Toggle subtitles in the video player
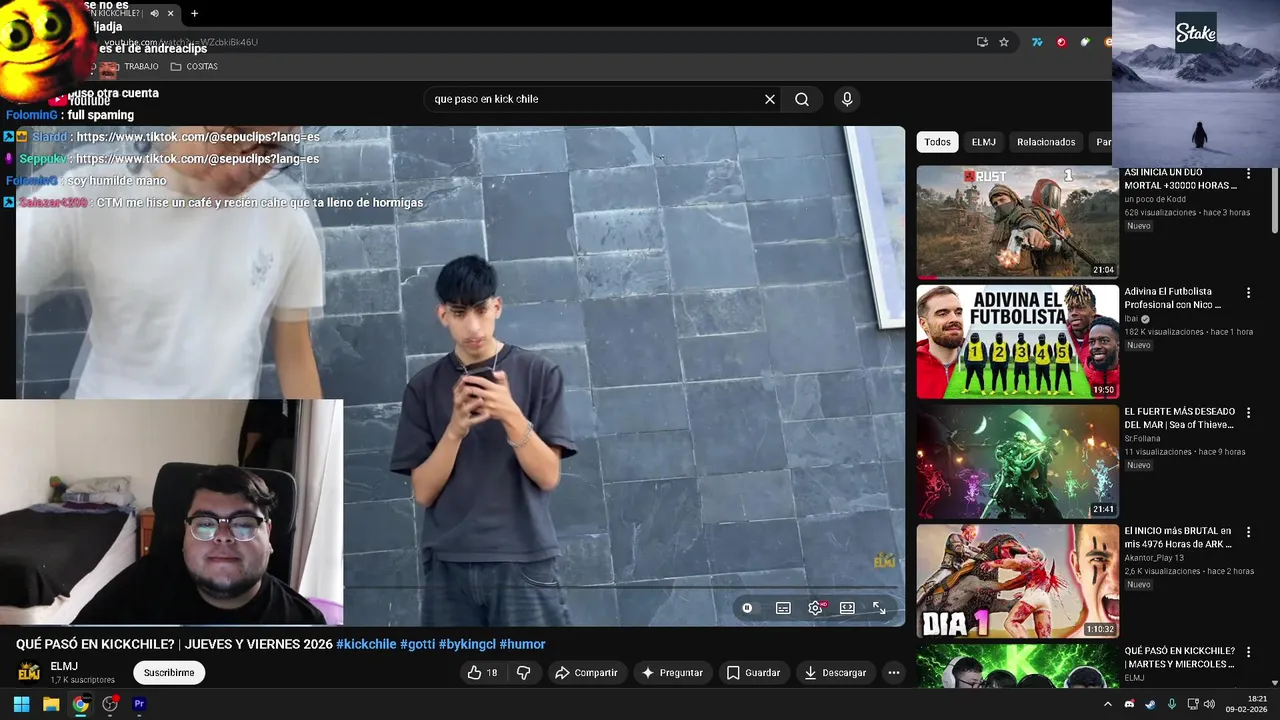Screen dimensions: 1280x720 click(783, 608)
